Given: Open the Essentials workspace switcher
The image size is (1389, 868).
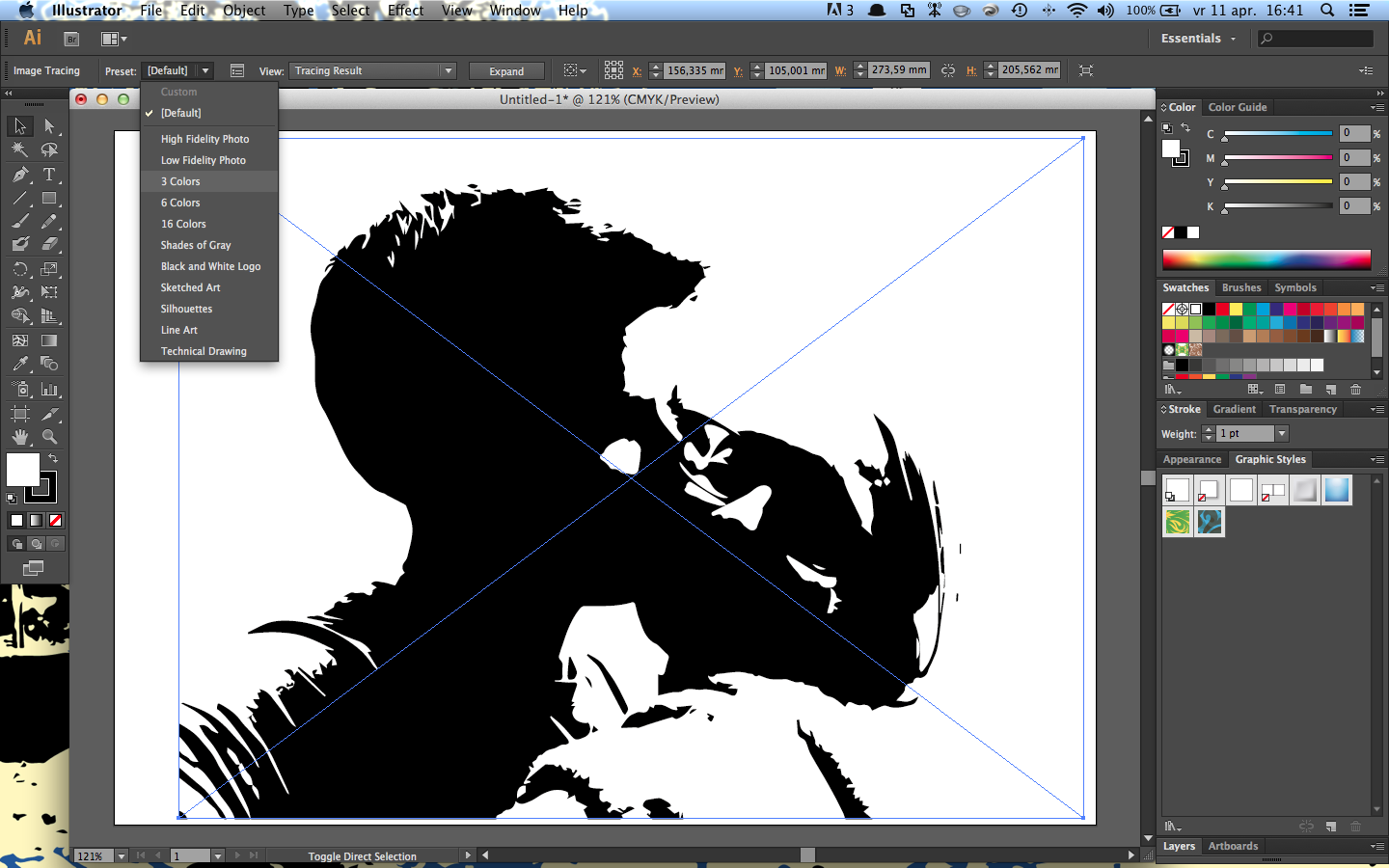Looking at the screenshot, I should pyautogui.click(x=1198, y=39).
